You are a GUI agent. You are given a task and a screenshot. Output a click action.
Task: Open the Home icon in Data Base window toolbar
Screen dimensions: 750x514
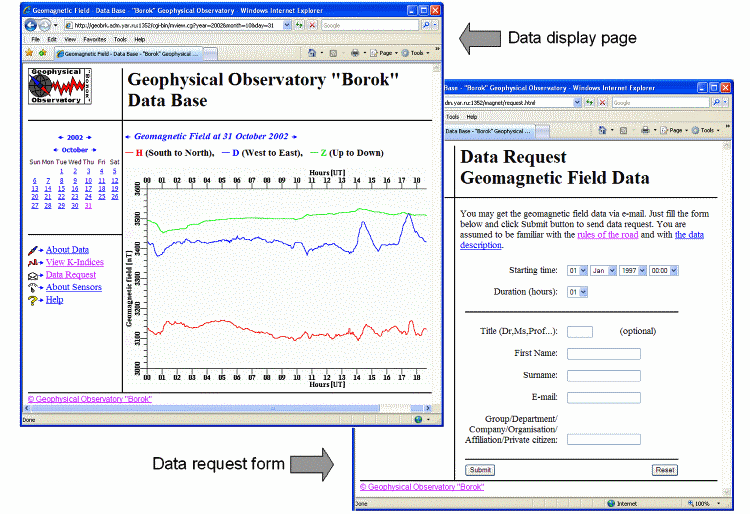point(312,53)
